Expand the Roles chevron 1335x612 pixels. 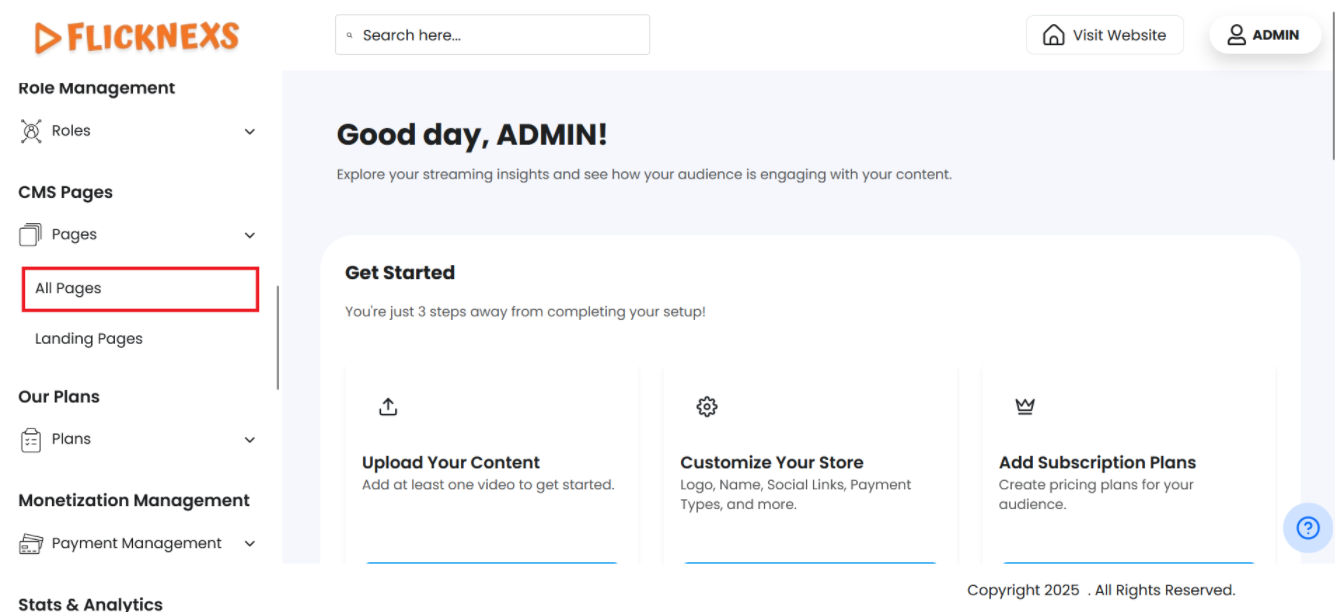pyautogui.click(x=250, y=132)
